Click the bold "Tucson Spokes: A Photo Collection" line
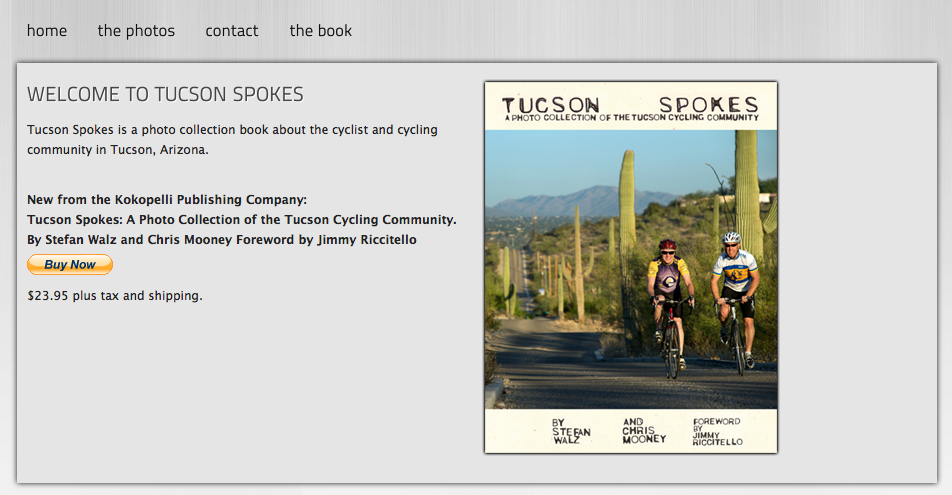The height and width of the screenshot is (495, 952). coord(242,219)
